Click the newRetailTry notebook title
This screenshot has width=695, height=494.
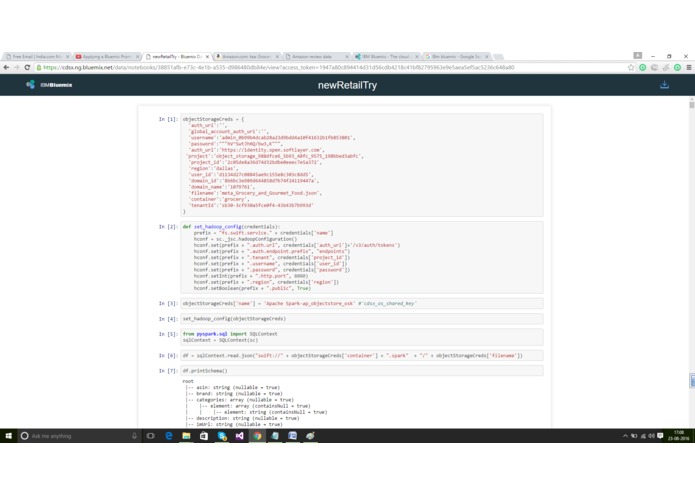pyautogui.click(x=348, y=86)
